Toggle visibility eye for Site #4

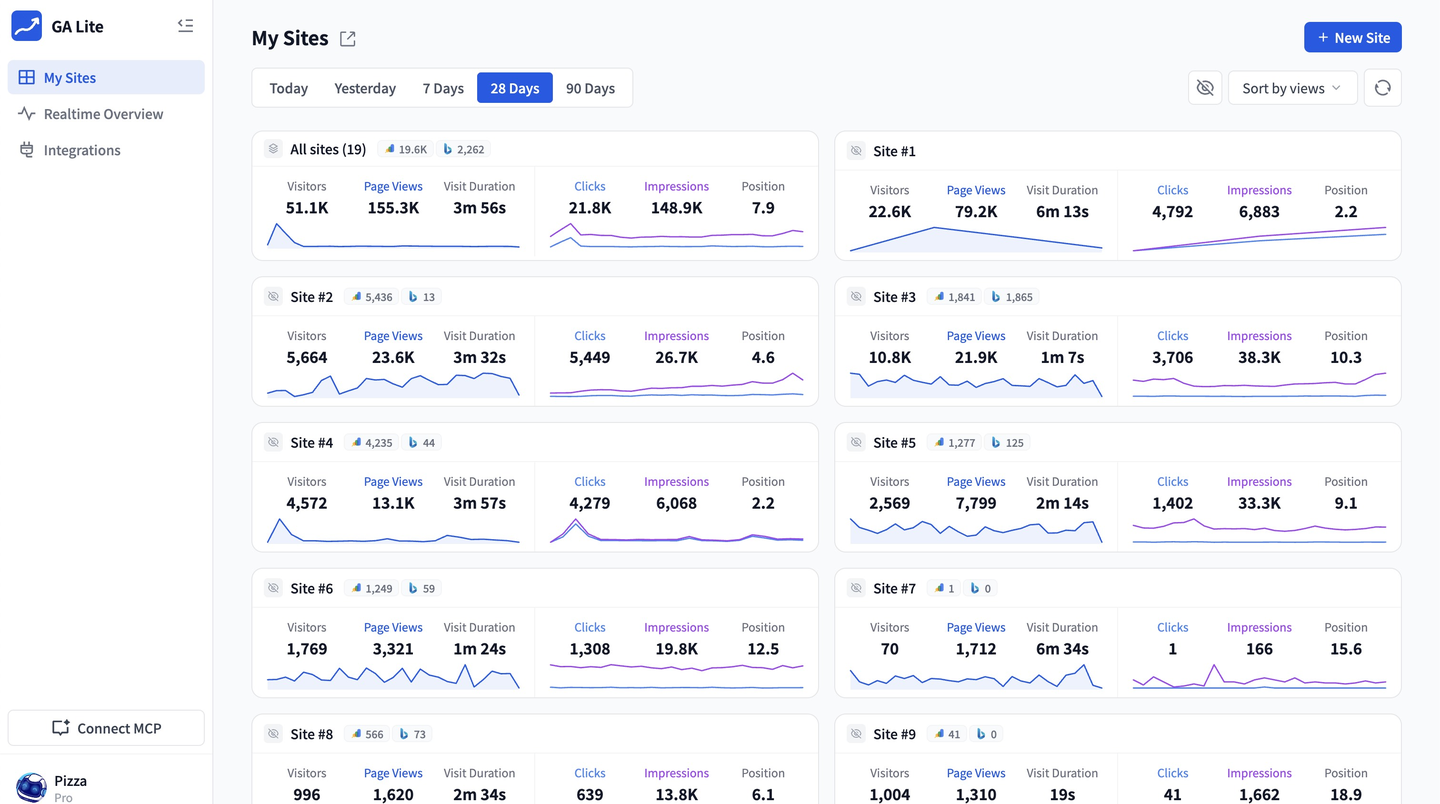pos(273,442)
